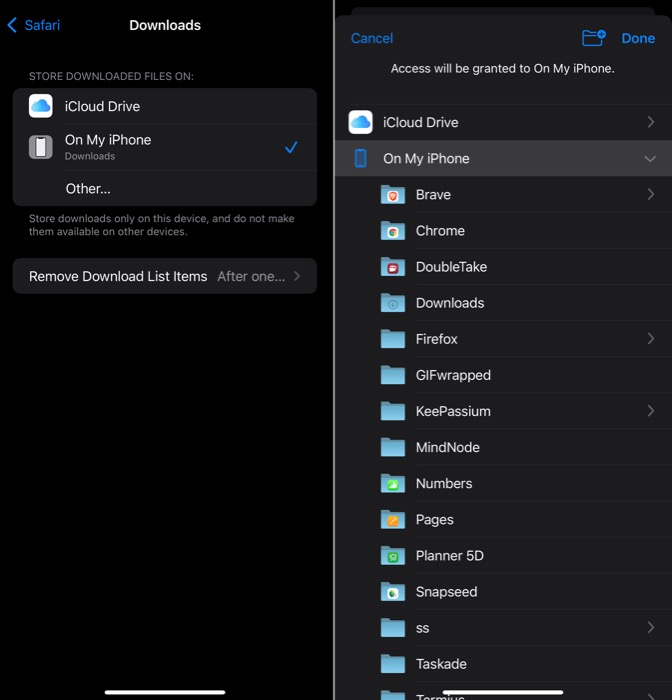Tap the Downloads folder icon
Viewport: 672px width, 700px height.
393,303
